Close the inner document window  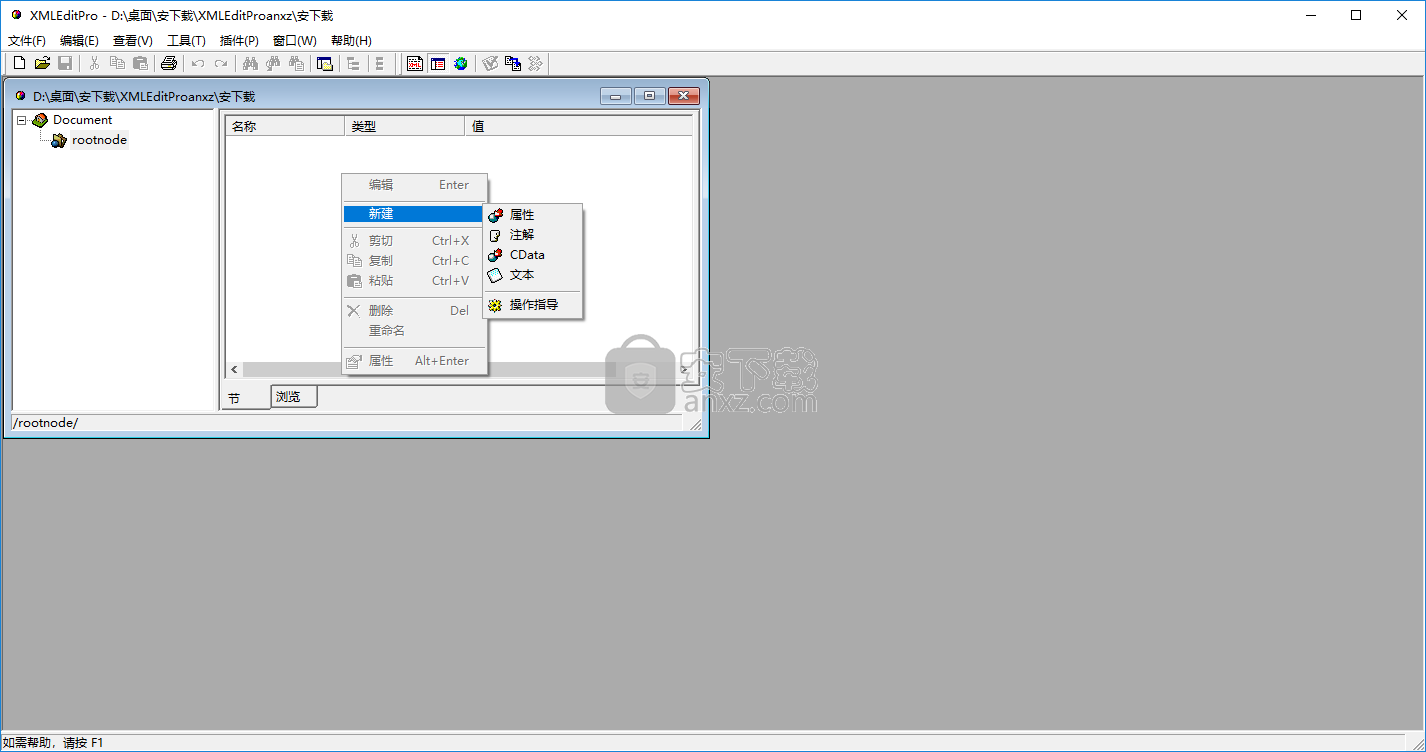[683, 96]
